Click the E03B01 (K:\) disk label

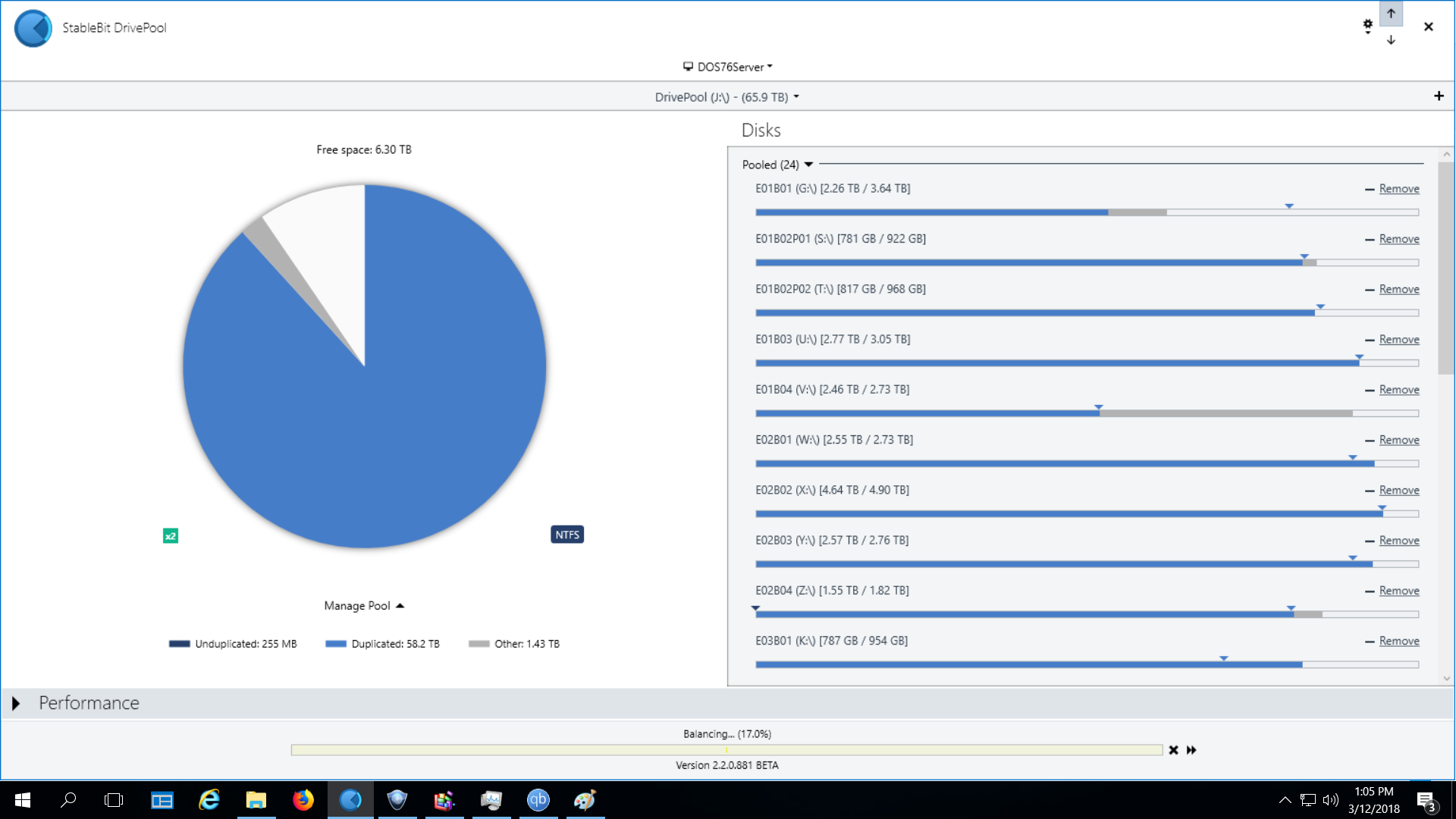(831, 641)
